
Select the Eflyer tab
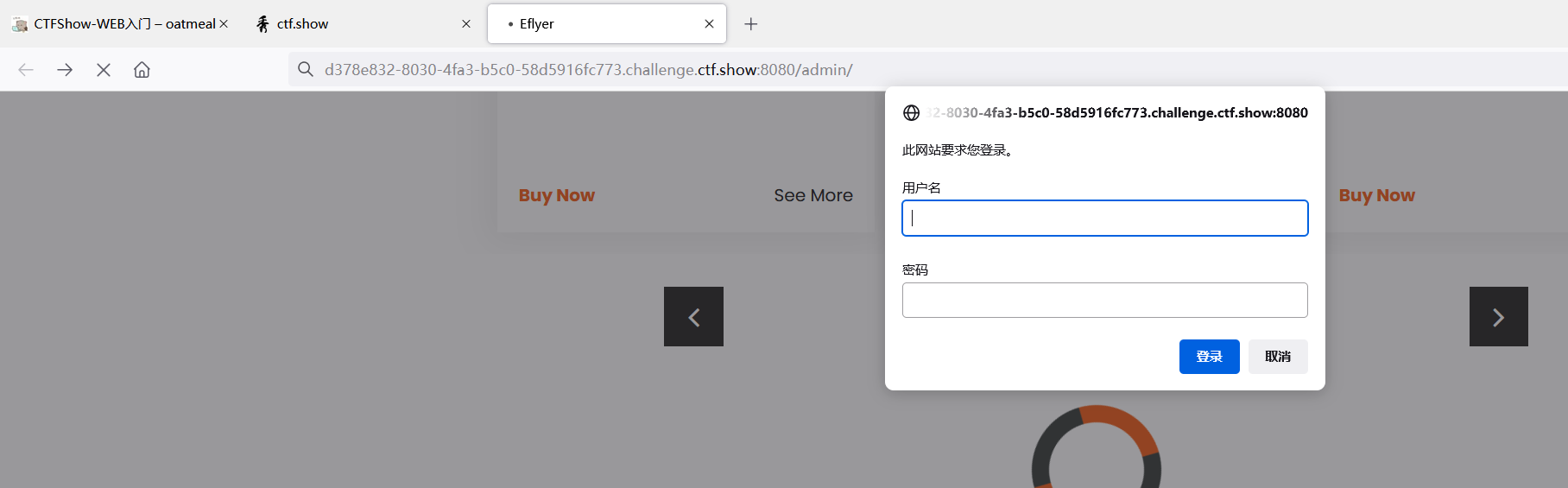607,24
